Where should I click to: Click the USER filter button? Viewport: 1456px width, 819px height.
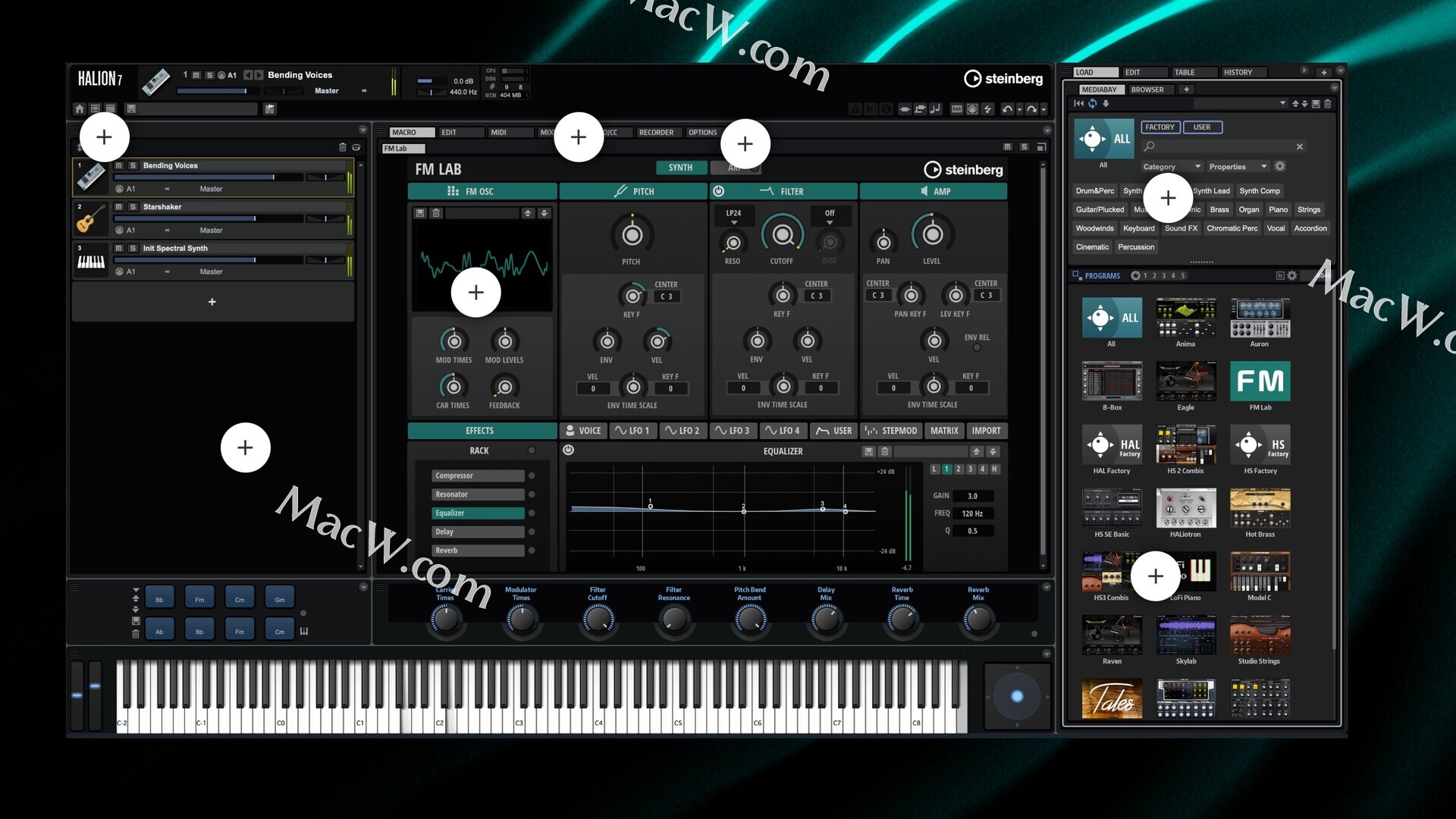click(x=1202, y=127)
